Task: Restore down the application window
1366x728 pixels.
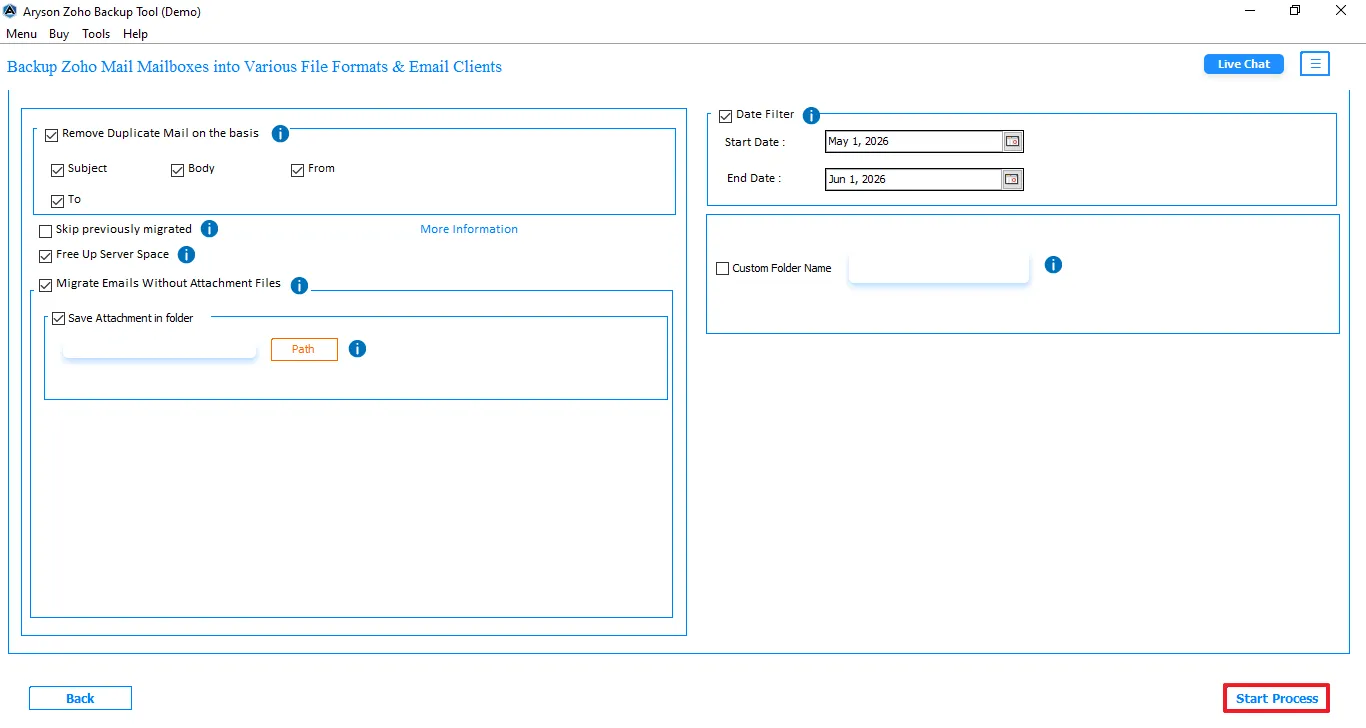Action: [1295, 11]
